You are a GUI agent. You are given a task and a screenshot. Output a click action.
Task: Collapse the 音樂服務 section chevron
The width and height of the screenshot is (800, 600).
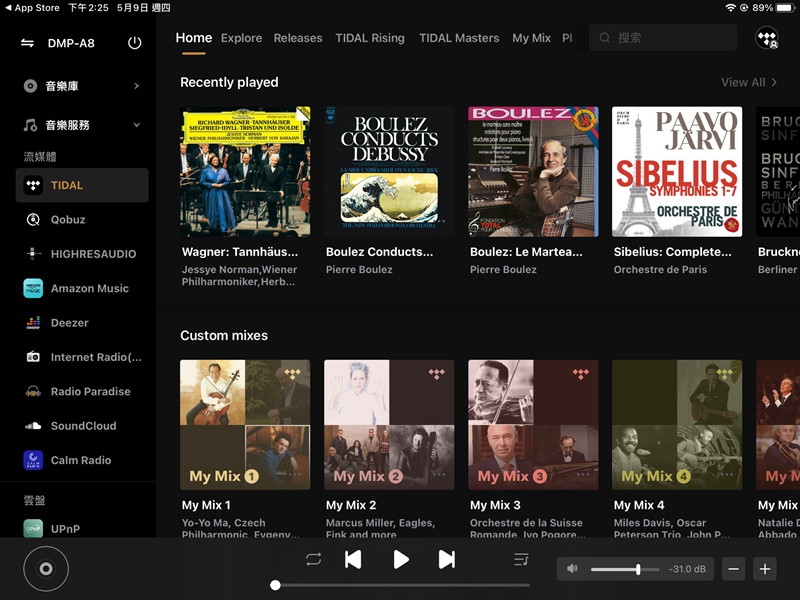pyautogui.click(x=136, y=124)
